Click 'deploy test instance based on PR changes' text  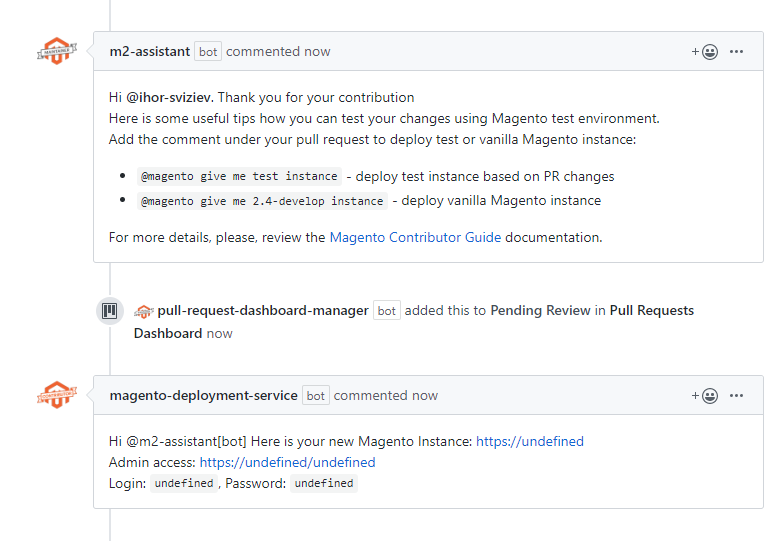pos(484,176)
